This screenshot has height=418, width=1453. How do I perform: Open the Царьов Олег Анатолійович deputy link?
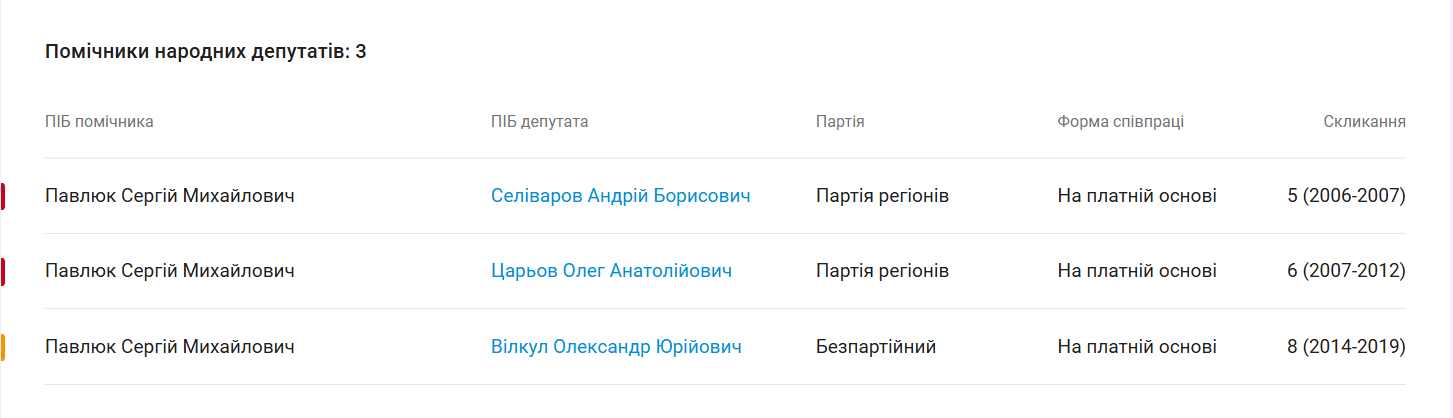coord(611,271)
